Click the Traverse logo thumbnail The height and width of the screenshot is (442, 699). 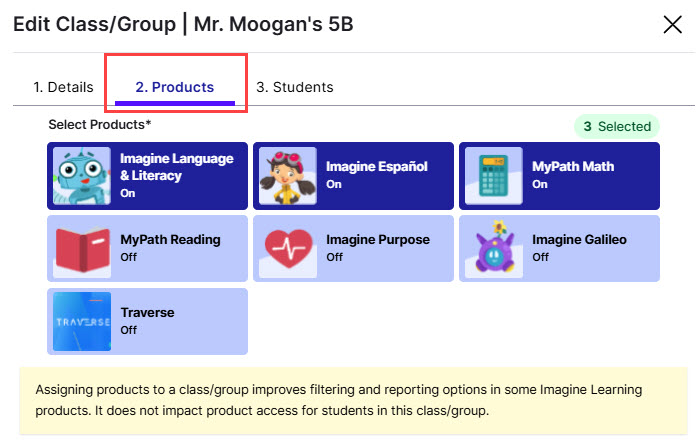pos(82,322)
